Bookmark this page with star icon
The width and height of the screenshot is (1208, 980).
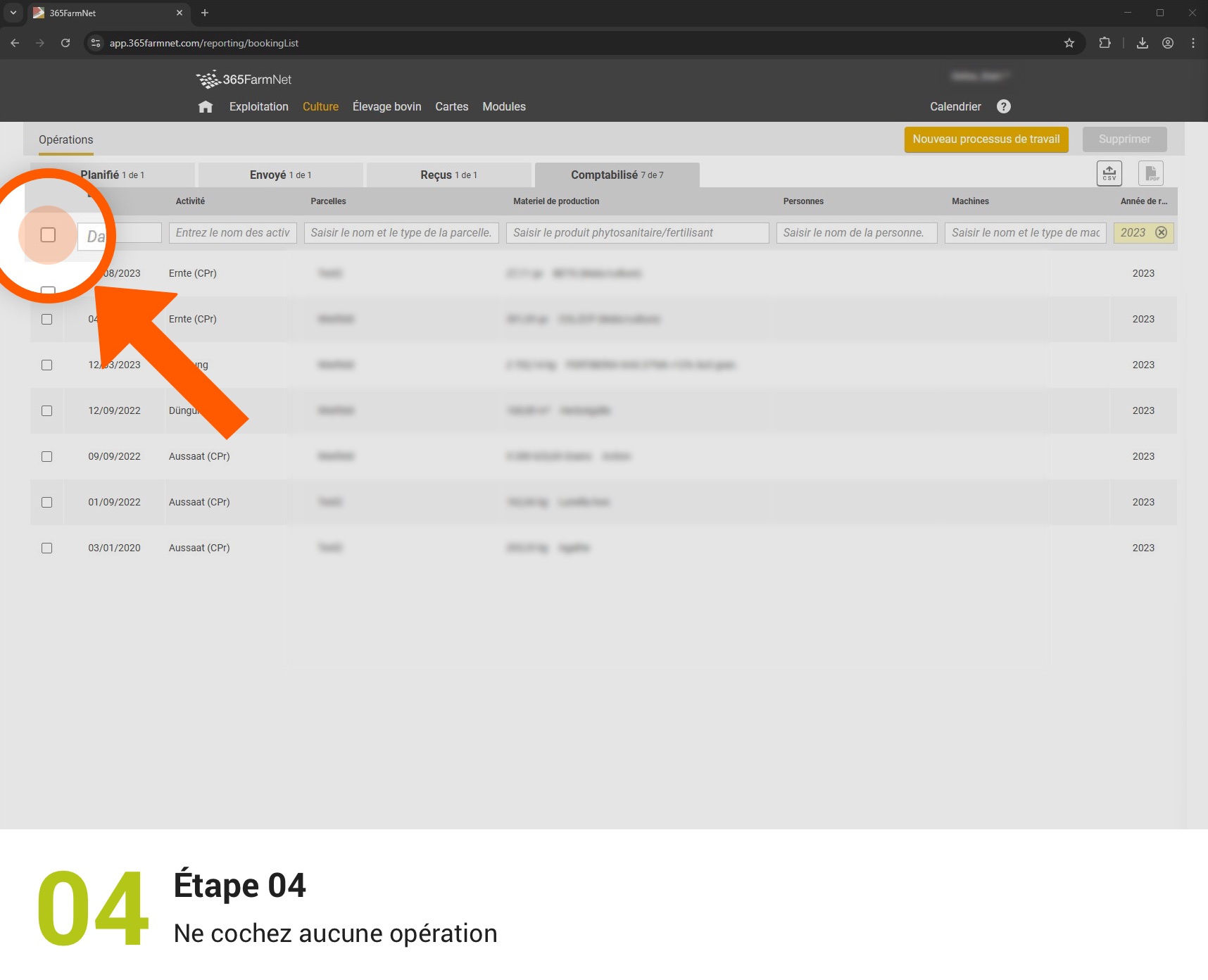pos(1069,43)
